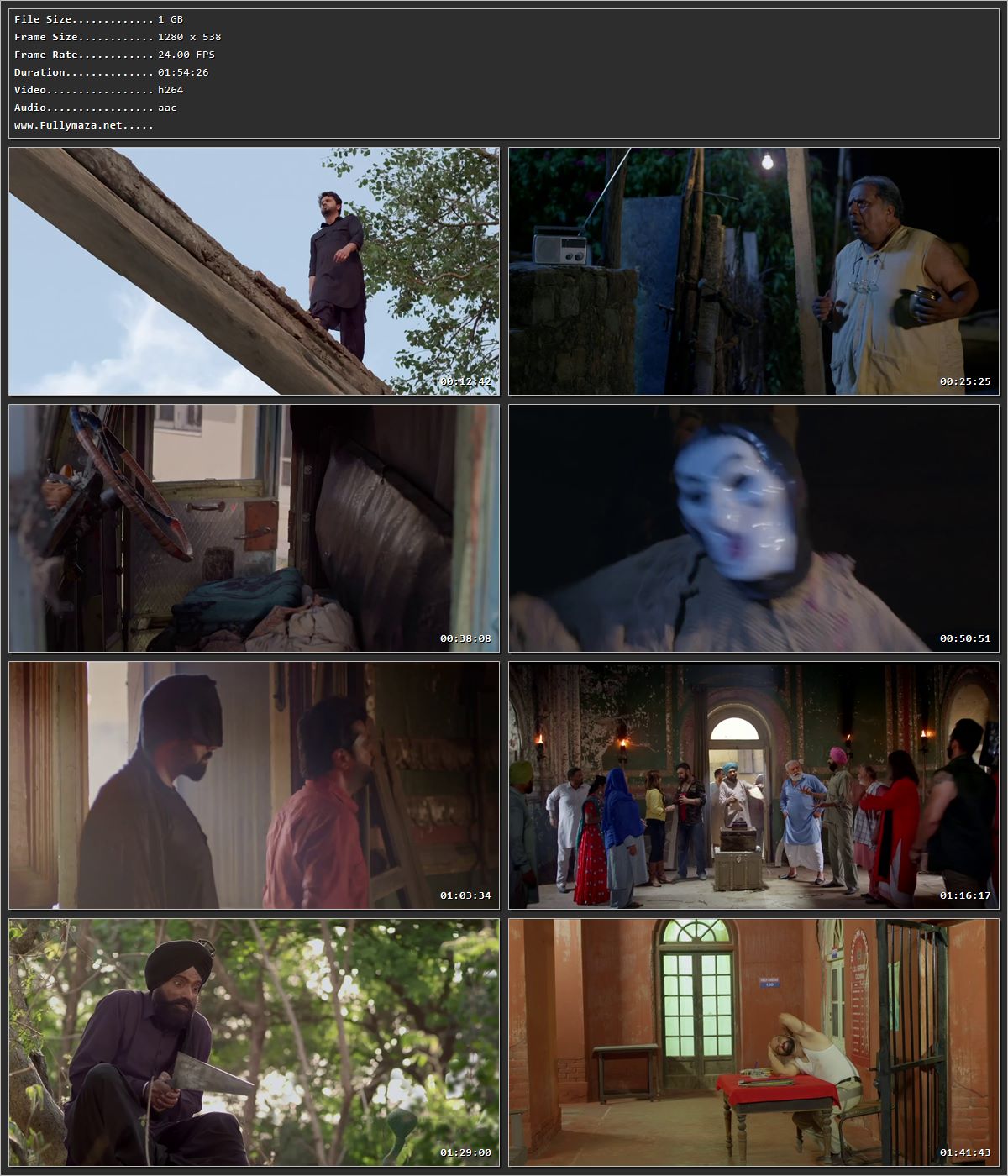Click the 01:41:43 timestamp
1008x1176 pixels.
coord(965,1152)
